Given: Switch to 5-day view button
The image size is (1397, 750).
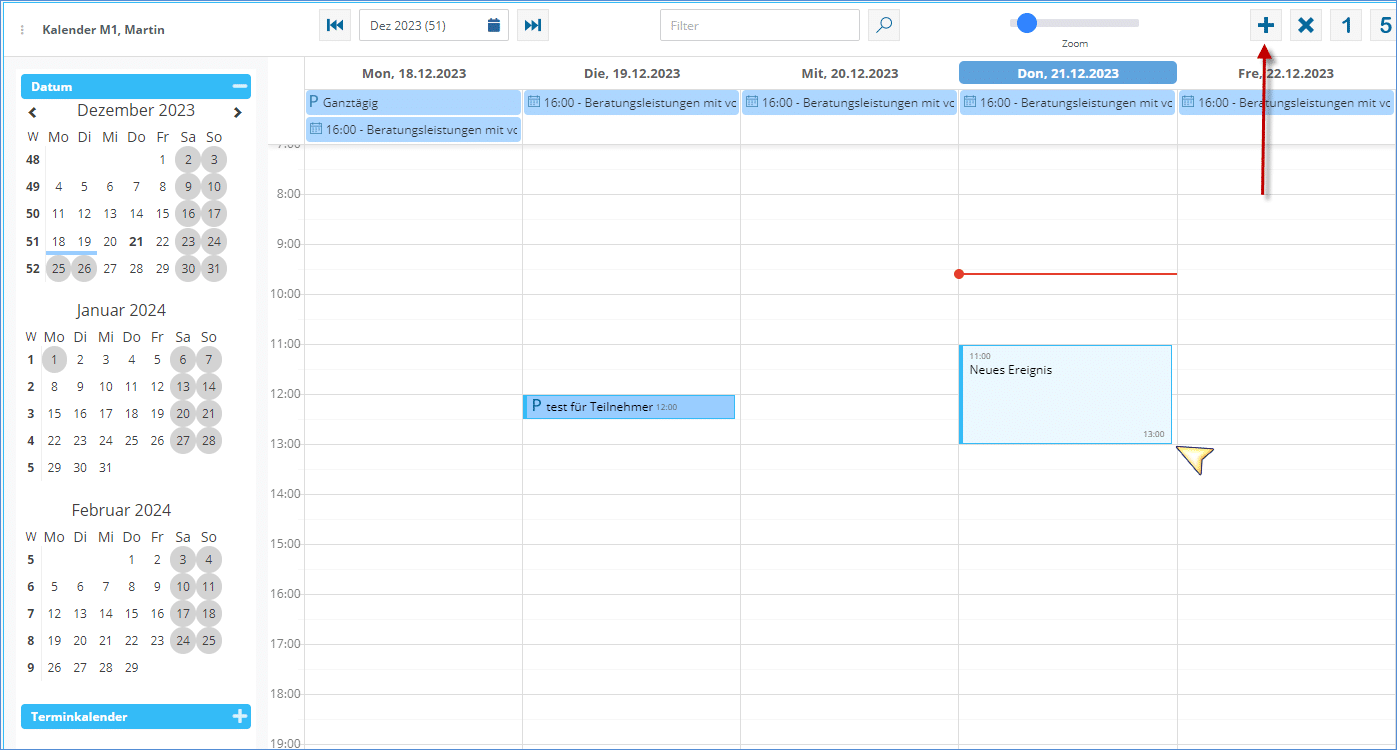Looking at the screenshot, I should pos(1384,26).
